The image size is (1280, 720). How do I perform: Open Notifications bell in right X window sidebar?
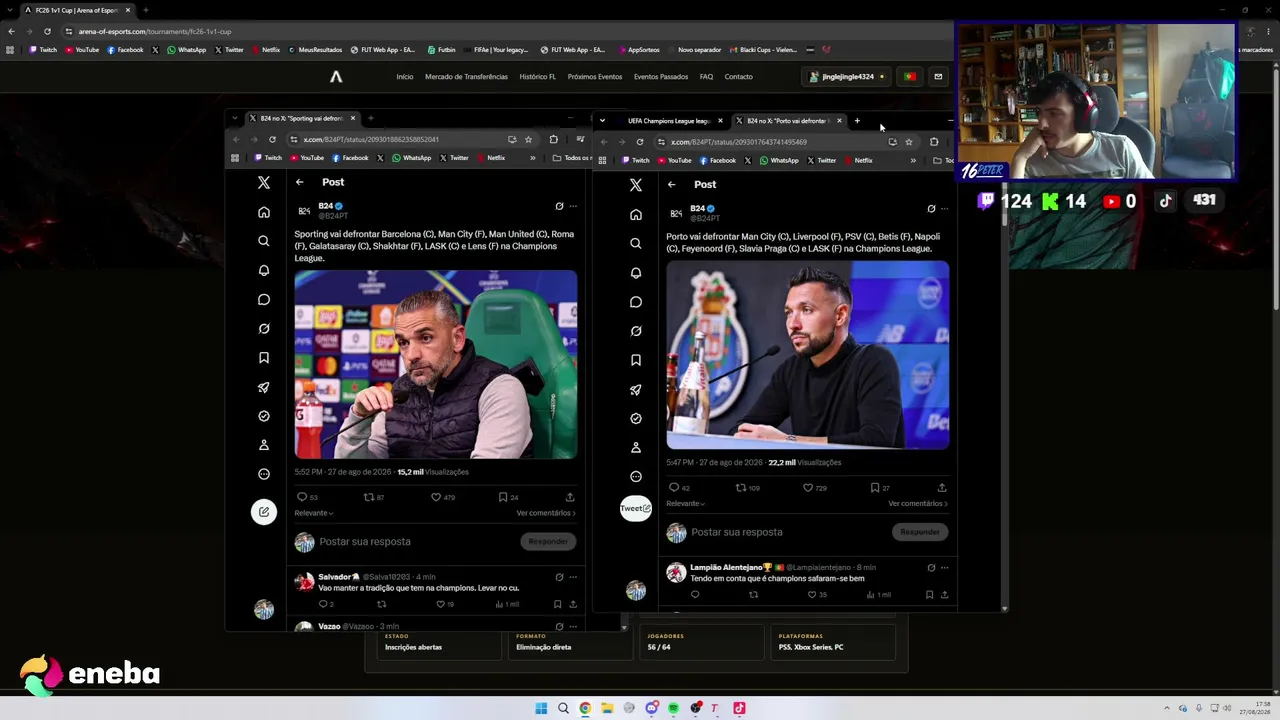pos(636,272)
